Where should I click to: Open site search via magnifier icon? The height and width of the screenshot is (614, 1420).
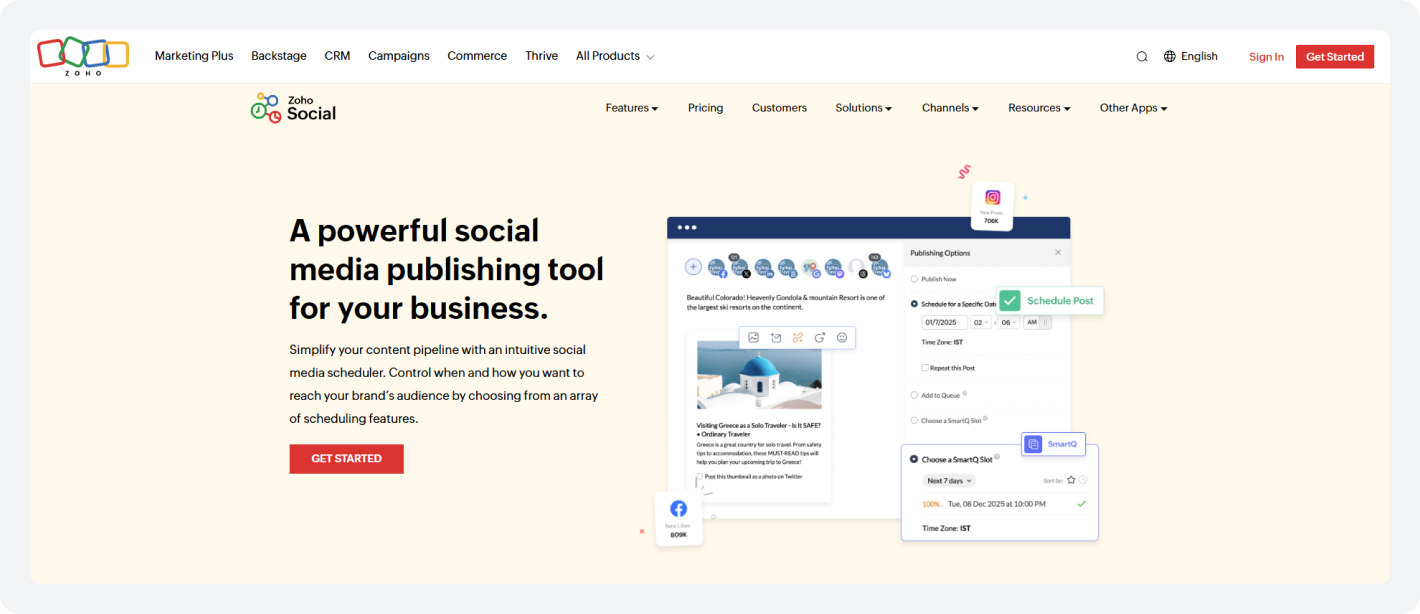1142,57
